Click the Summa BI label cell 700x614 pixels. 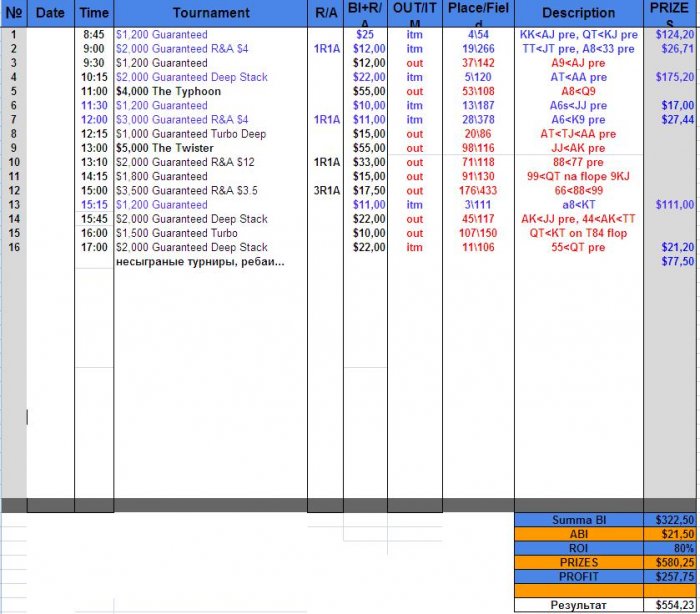(579, 520)
